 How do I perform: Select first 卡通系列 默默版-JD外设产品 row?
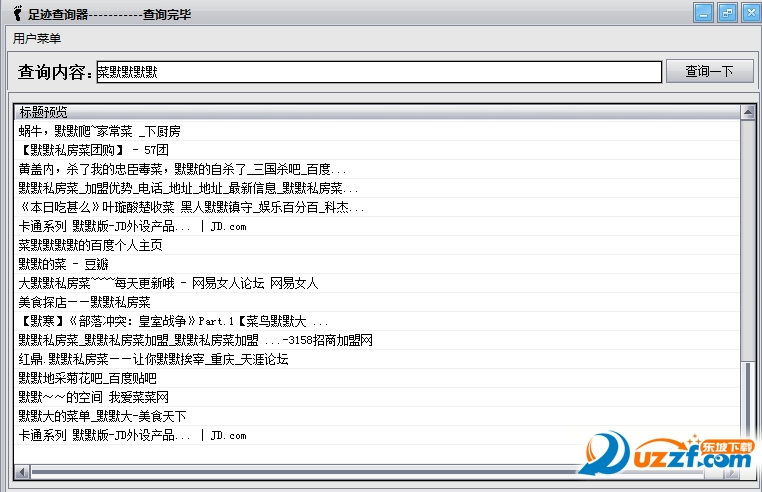[x=377, y=226]
